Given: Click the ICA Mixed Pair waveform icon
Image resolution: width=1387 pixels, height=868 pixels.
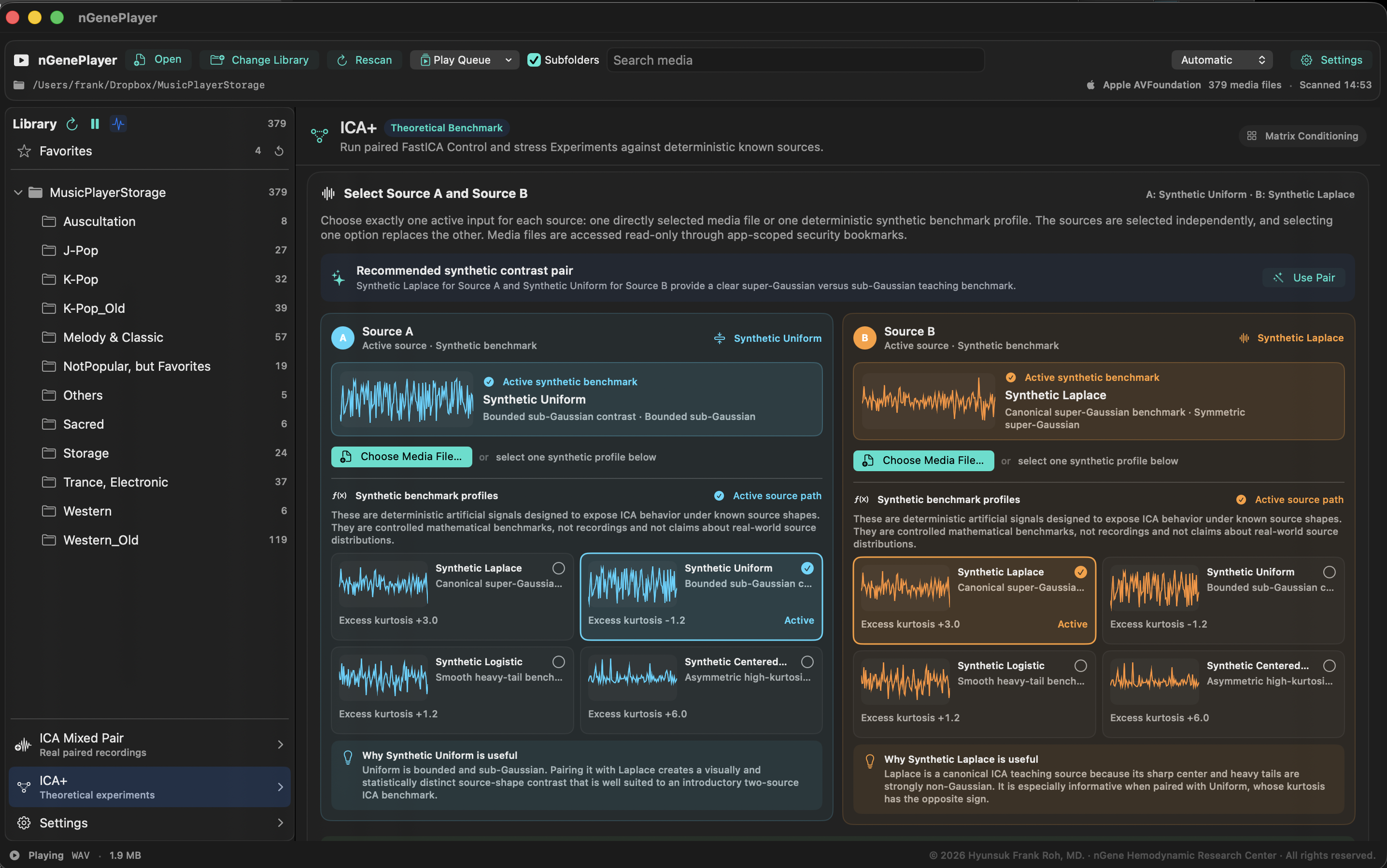Looking at the screenshot, I should (x=23, y=745).
